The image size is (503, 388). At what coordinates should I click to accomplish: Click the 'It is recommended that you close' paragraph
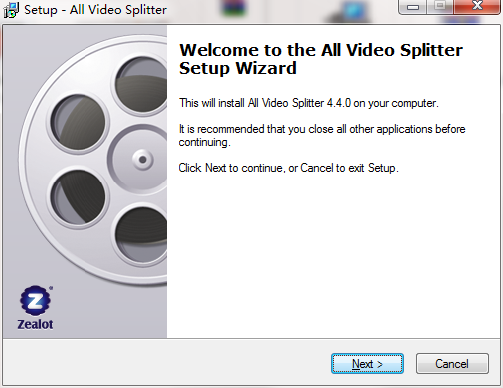(x=322, y=135)
